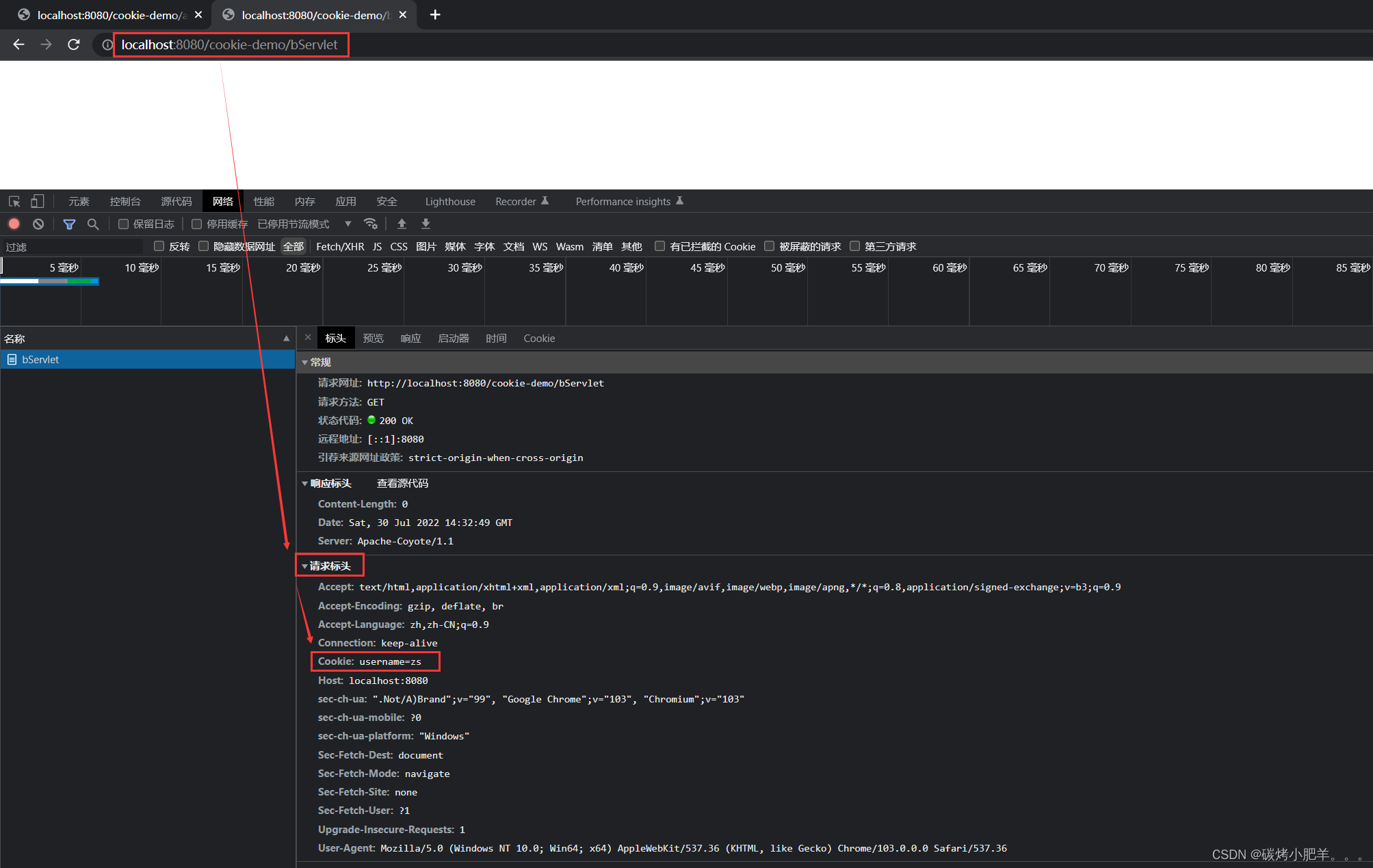The image size is (1373, 868).
Task: Toggle the 隐藏数据网址 checkbox
Action: point(203,246)
